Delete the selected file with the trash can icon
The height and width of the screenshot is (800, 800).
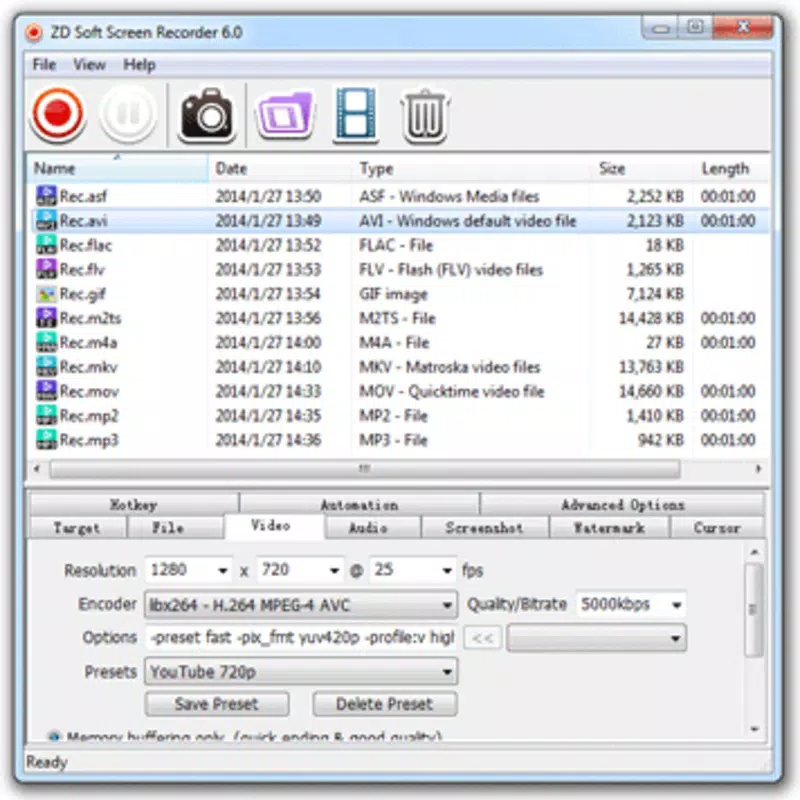(425, 115)
